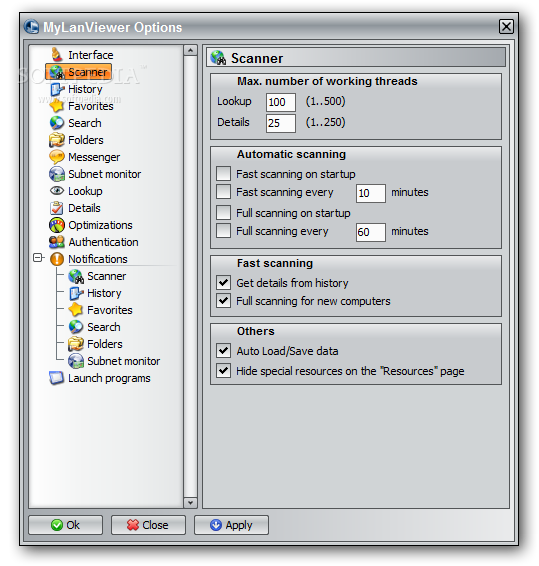Click the Interface brush icon in tree
Image resolution: width=539 pixels, height=566 pixels.
click(57, 55)
